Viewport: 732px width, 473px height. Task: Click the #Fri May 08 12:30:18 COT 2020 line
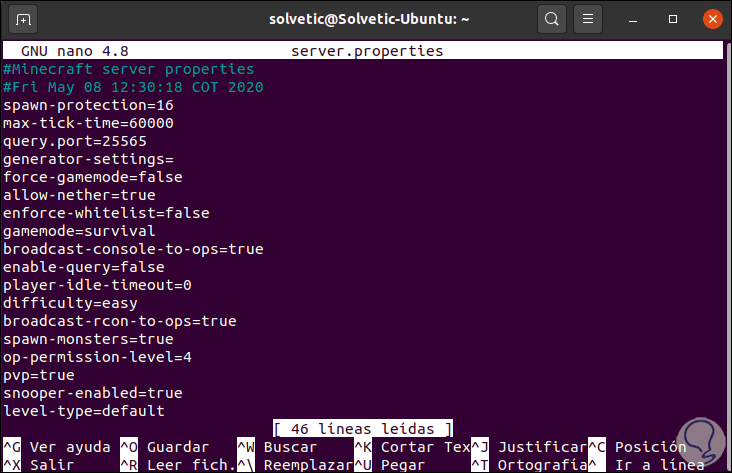[x=133, y=87]
